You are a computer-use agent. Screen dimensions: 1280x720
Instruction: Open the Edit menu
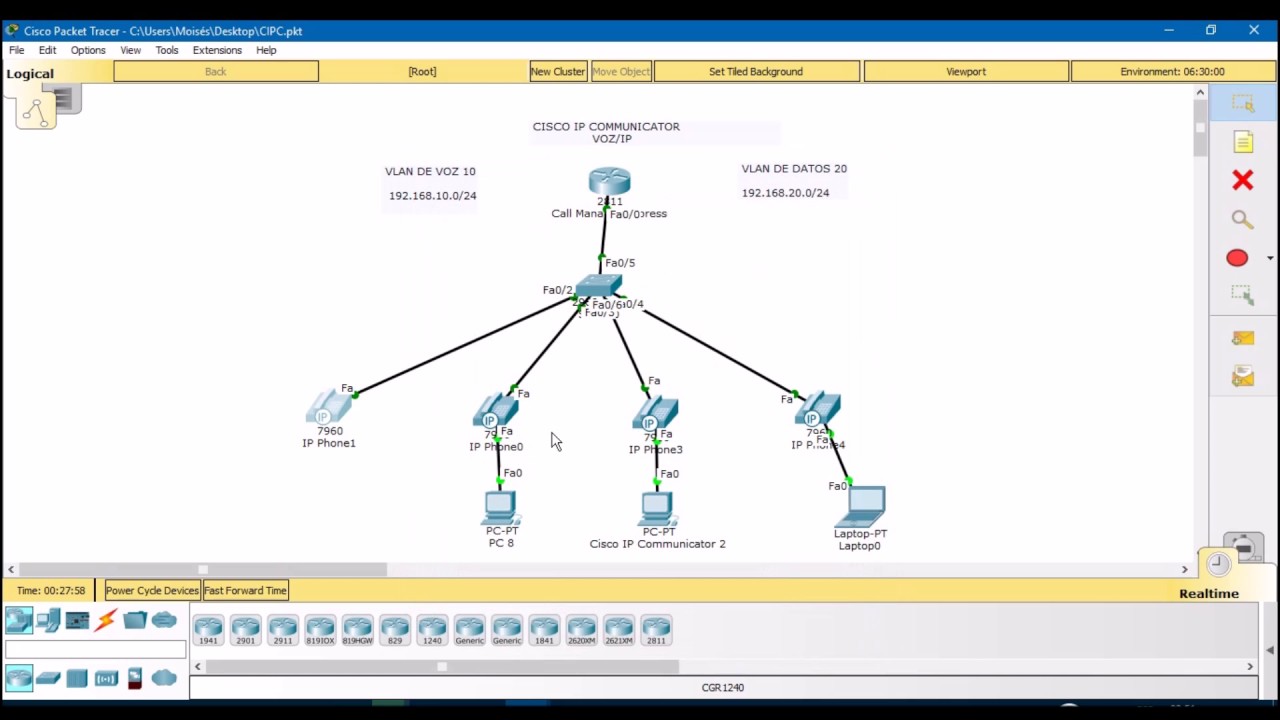click(x=47, y=50)
